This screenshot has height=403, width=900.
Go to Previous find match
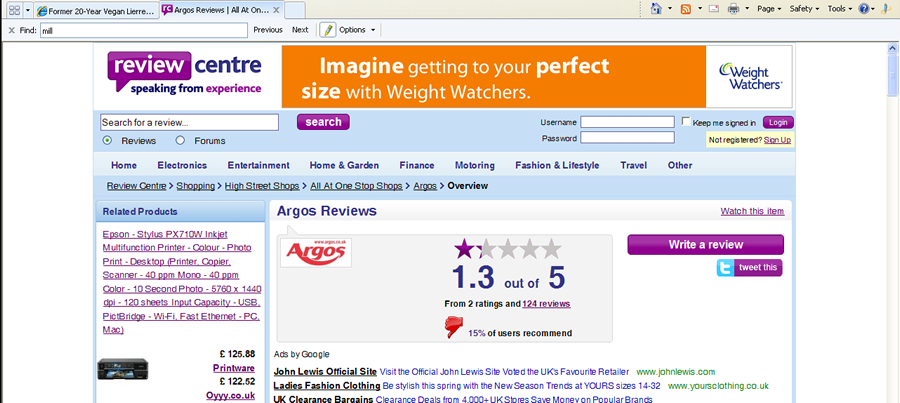(268, 30)
